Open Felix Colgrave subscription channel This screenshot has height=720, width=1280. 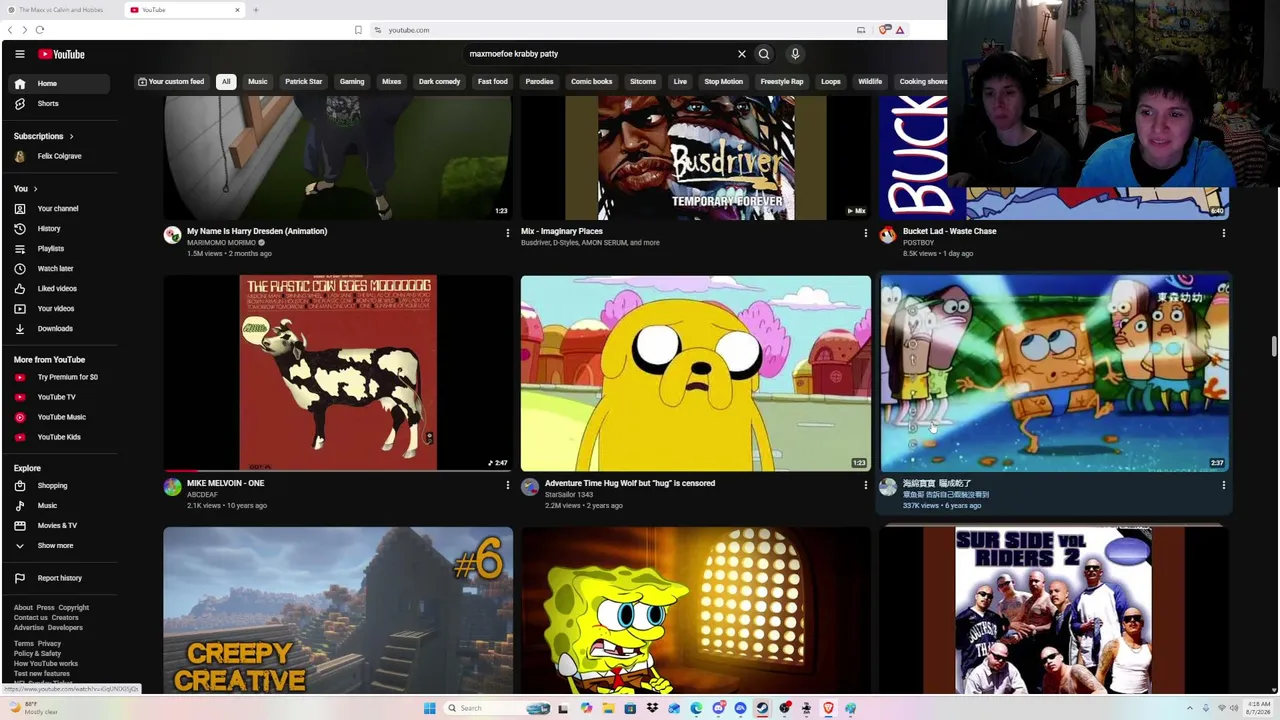coord(60,157)
